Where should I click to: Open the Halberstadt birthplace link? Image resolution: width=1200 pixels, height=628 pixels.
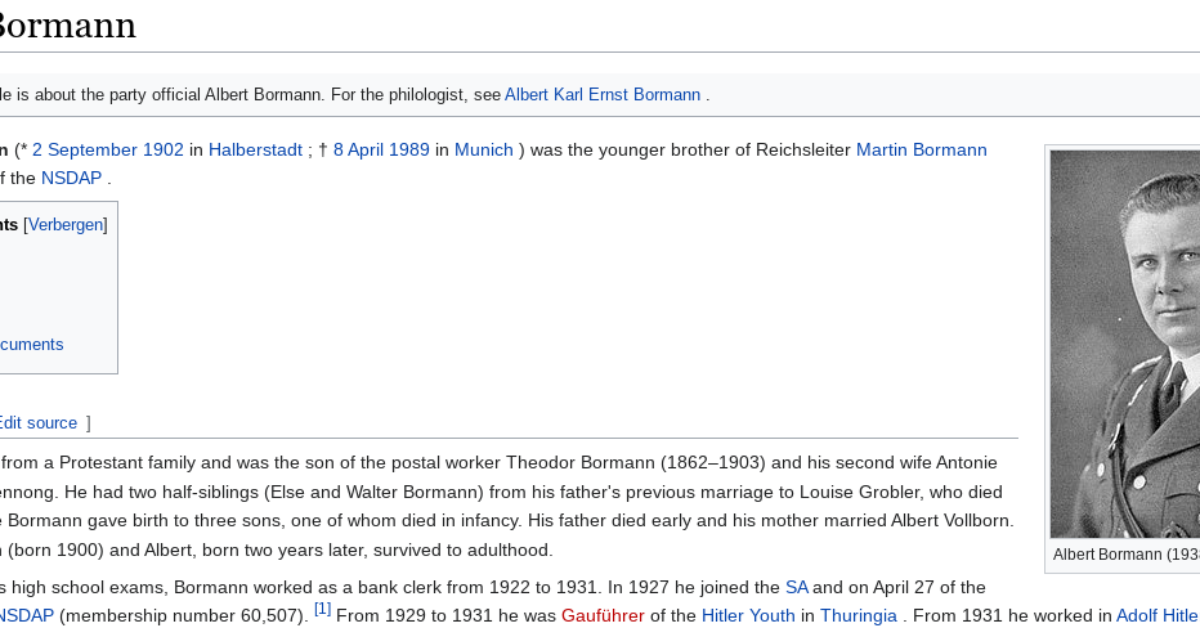[x=254, y=150]
